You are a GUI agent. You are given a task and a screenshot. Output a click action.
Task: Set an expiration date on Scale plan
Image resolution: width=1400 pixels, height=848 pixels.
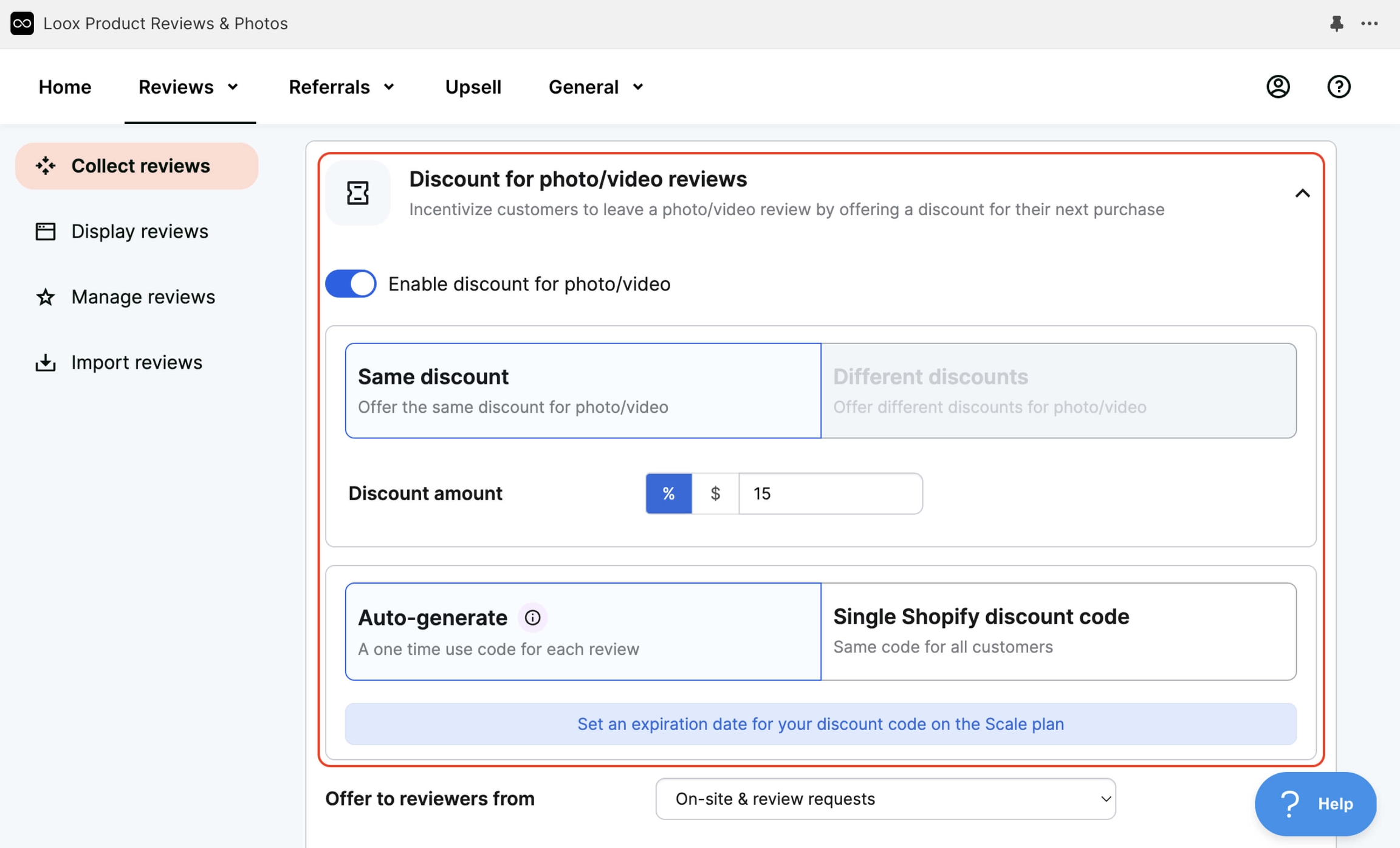(820, 723)
